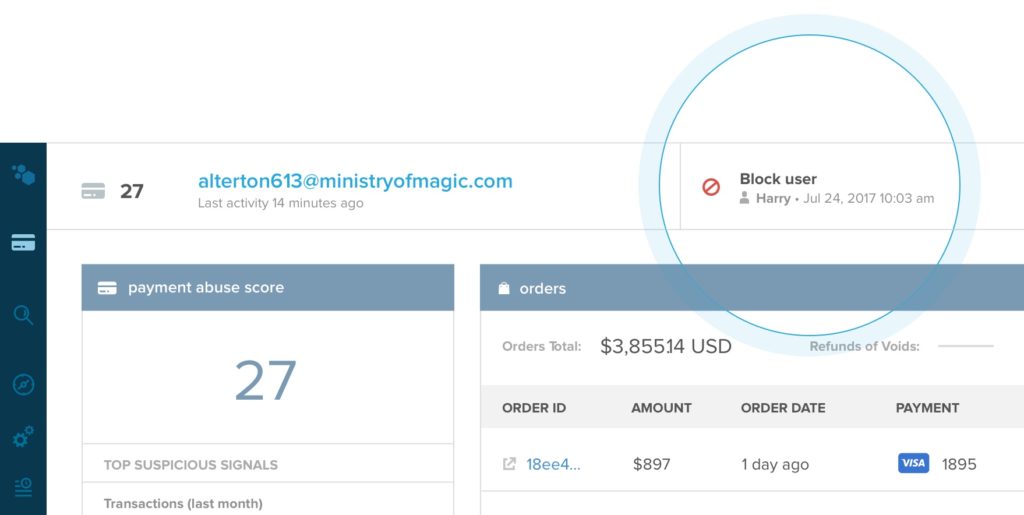
Task: Open the search tool in sidebar
Action: tap(23, 315)
